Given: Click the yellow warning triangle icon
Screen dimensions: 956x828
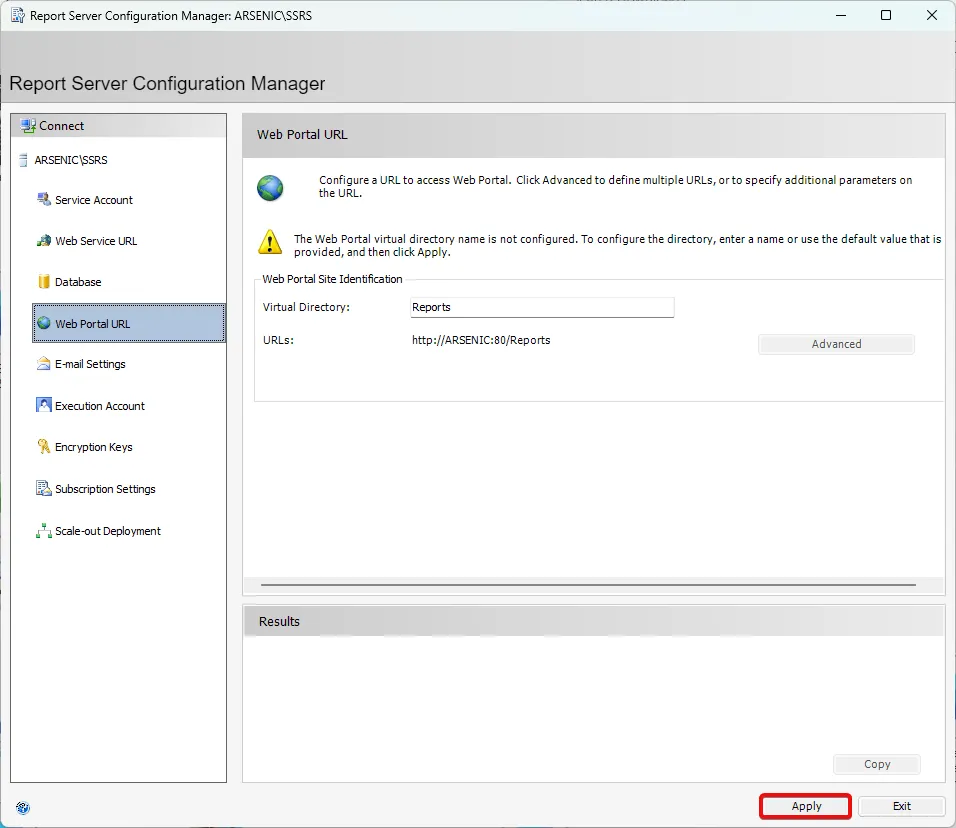Looking at the screenshot, I should 270,242.
